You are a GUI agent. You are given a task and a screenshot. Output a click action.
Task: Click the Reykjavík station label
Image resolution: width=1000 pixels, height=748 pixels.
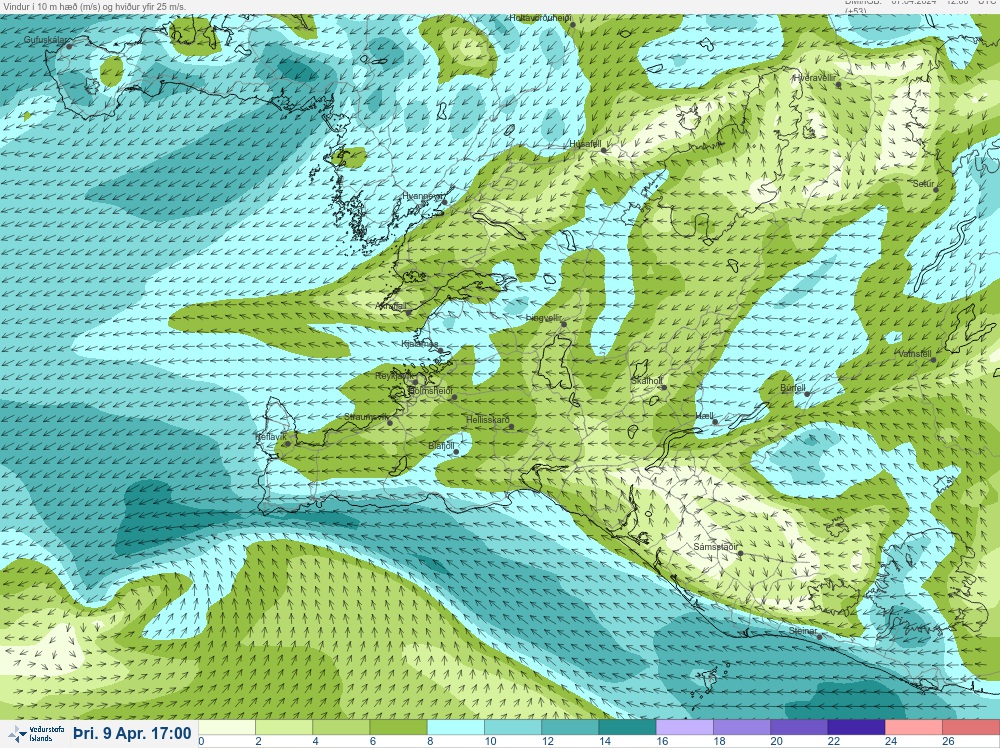[x=393, y=376]
